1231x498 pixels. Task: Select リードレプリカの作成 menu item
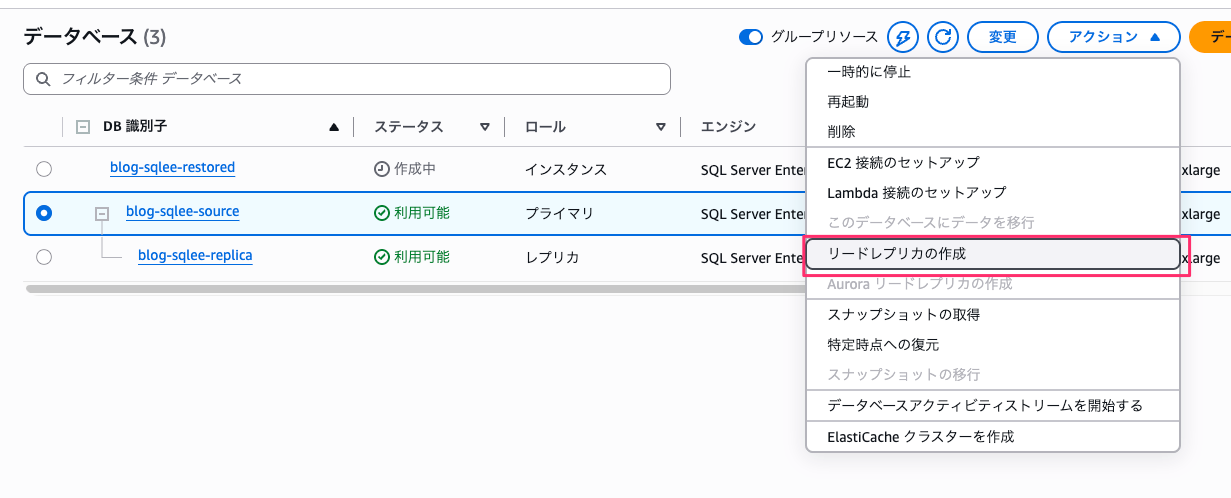point(993,254)
